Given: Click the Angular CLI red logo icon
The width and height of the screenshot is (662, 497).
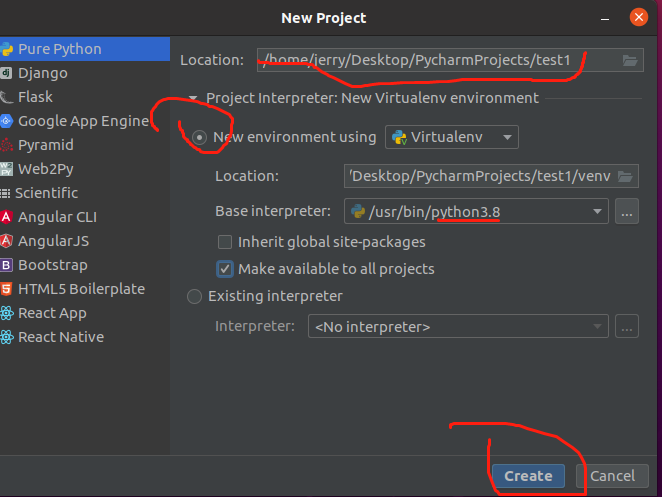Looking at the screenshot, I should (x=6, y=217).
